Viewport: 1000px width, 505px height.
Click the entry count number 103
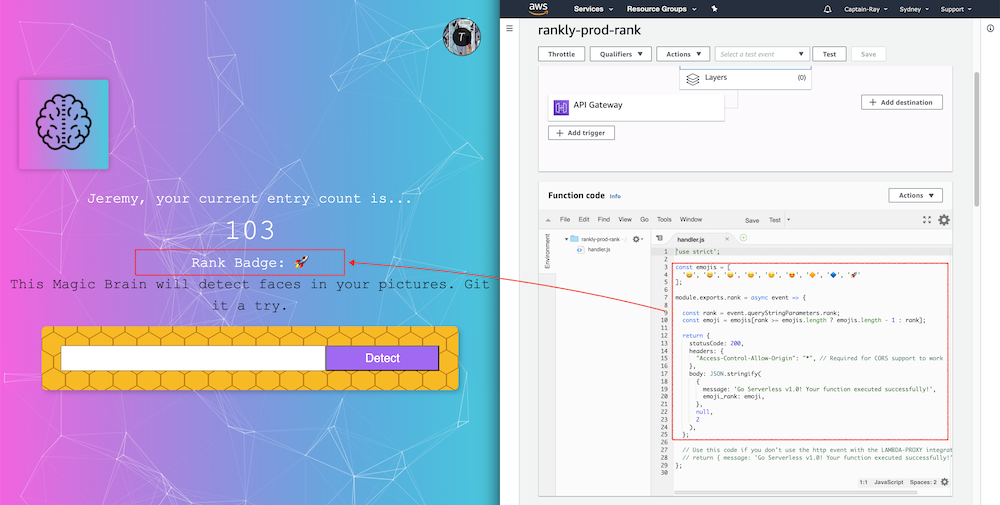click(250, 230)
